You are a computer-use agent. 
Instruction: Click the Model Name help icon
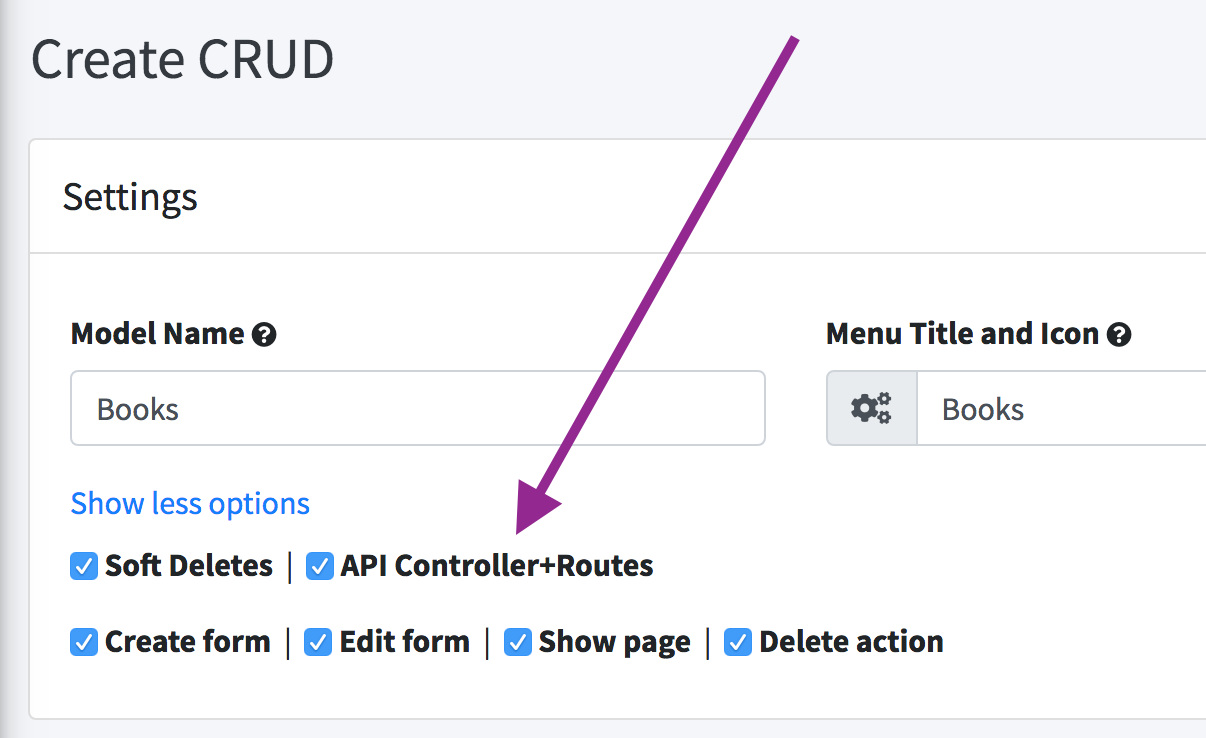coord(264,335)
